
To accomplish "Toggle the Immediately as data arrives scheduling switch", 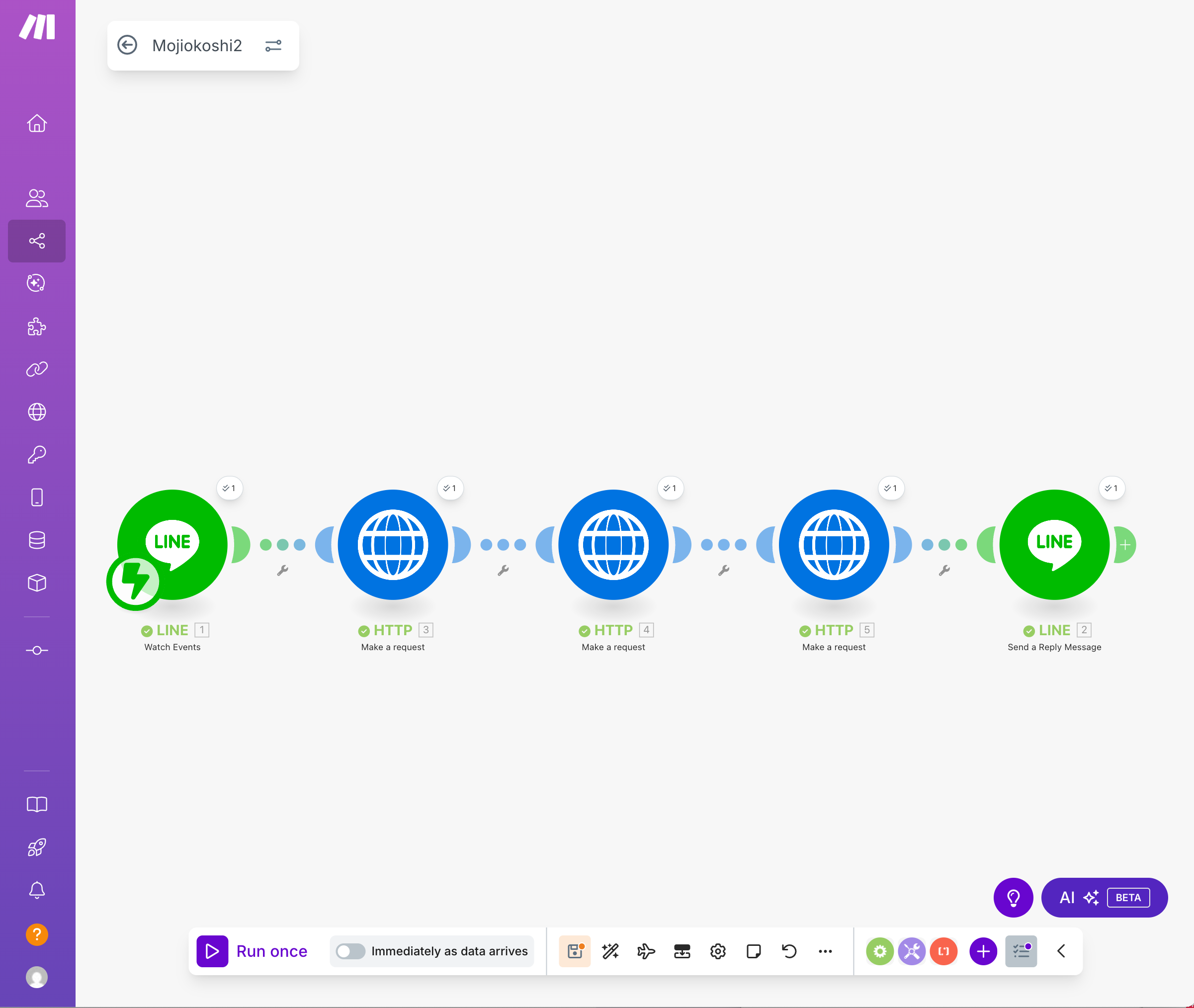I will tap(350, 951).
